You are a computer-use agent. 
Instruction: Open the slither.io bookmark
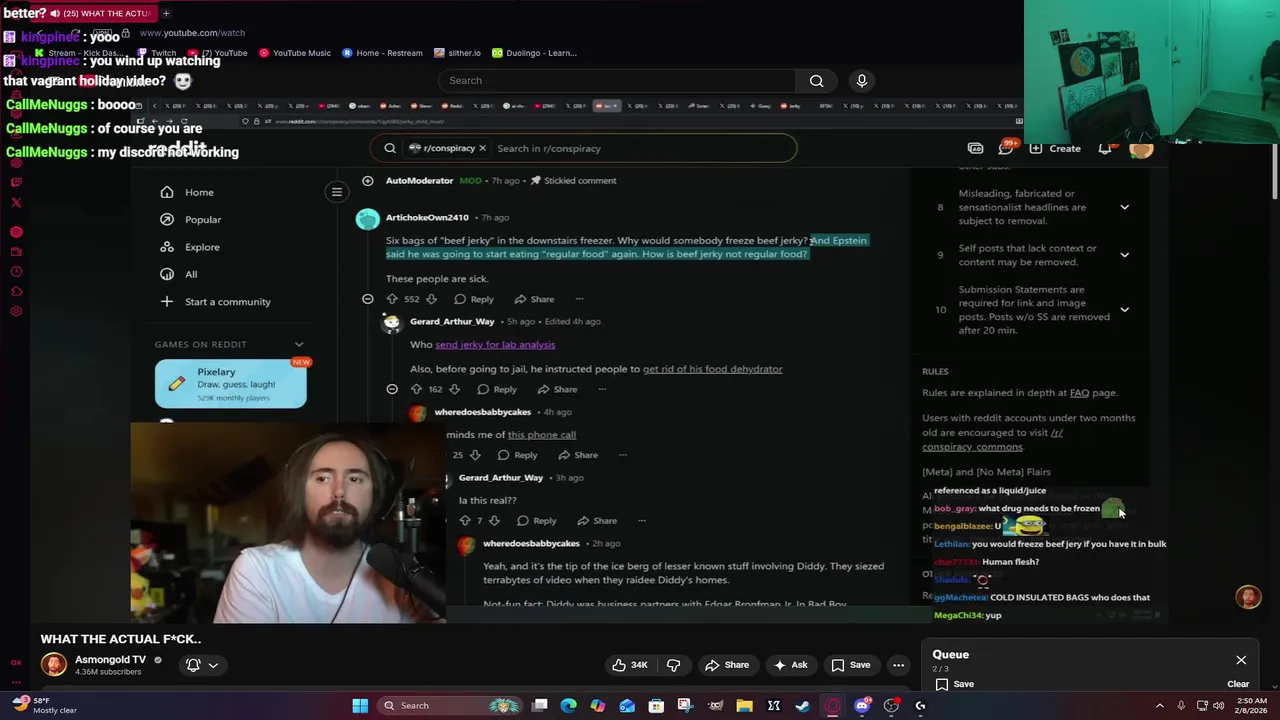[457, 53]
